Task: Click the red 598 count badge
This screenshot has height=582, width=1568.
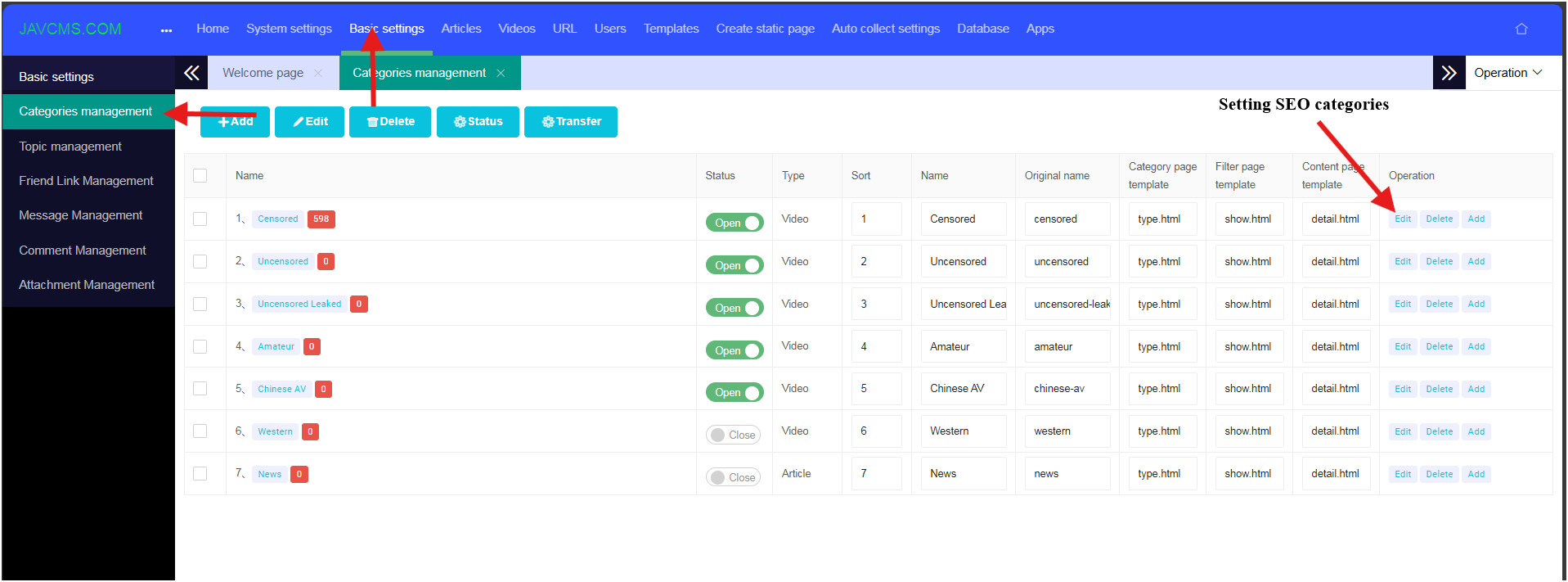Action: (x=321, y=219)
